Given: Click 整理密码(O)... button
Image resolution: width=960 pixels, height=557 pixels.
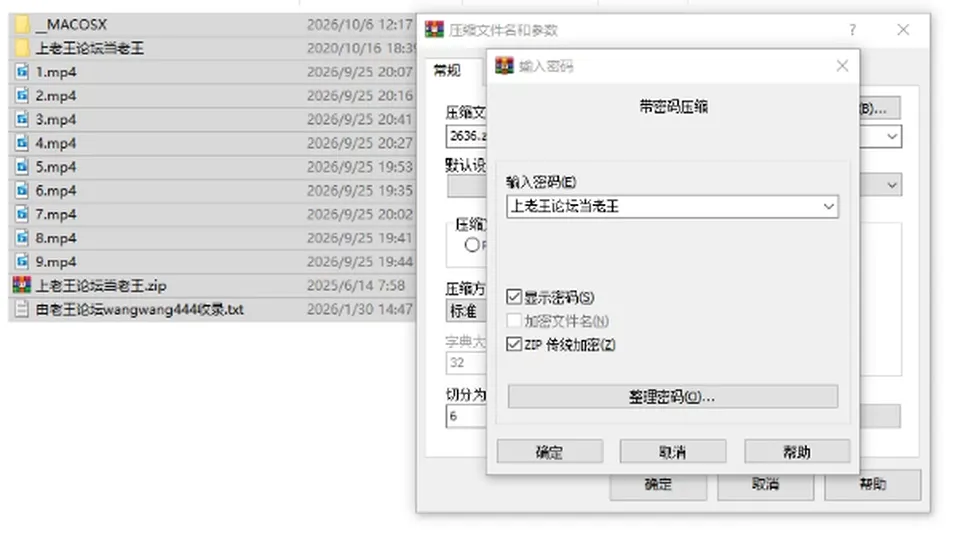Looking at the screenshot, I should (673, 397).
